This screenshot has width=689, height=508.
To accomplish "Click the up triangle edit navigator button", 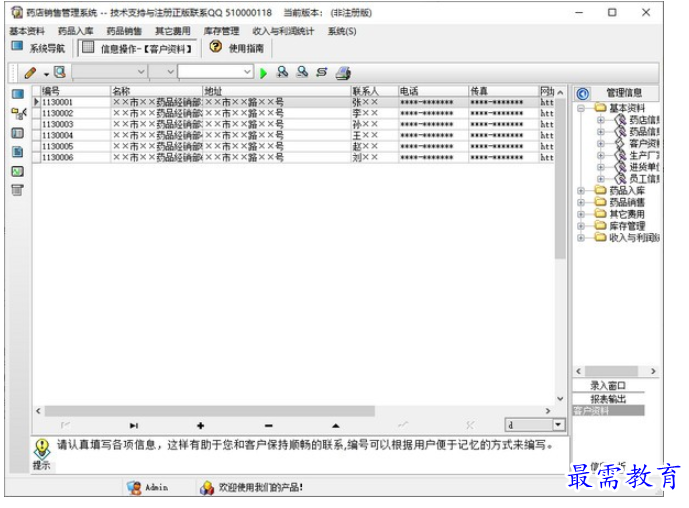I will [336, 425].
